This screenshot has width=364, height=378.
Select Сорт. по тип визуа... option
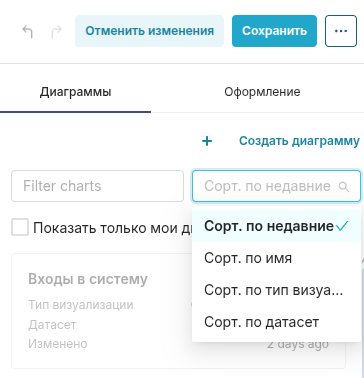coord(276,290)
